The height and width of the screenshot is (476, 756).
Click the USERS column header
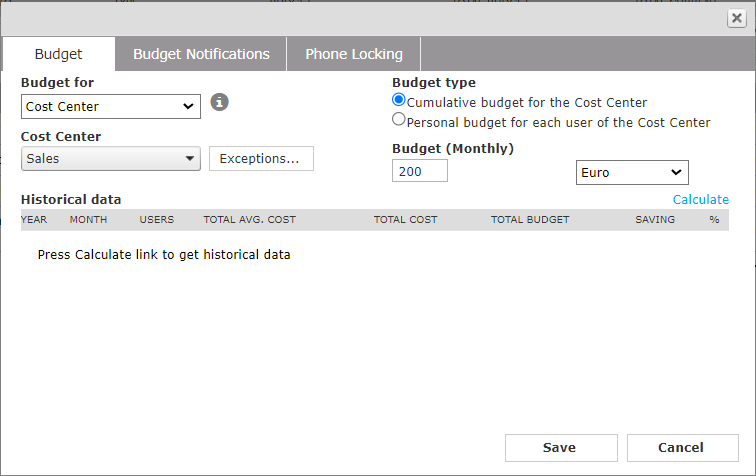pyautogui.click(x=157, y=219)
